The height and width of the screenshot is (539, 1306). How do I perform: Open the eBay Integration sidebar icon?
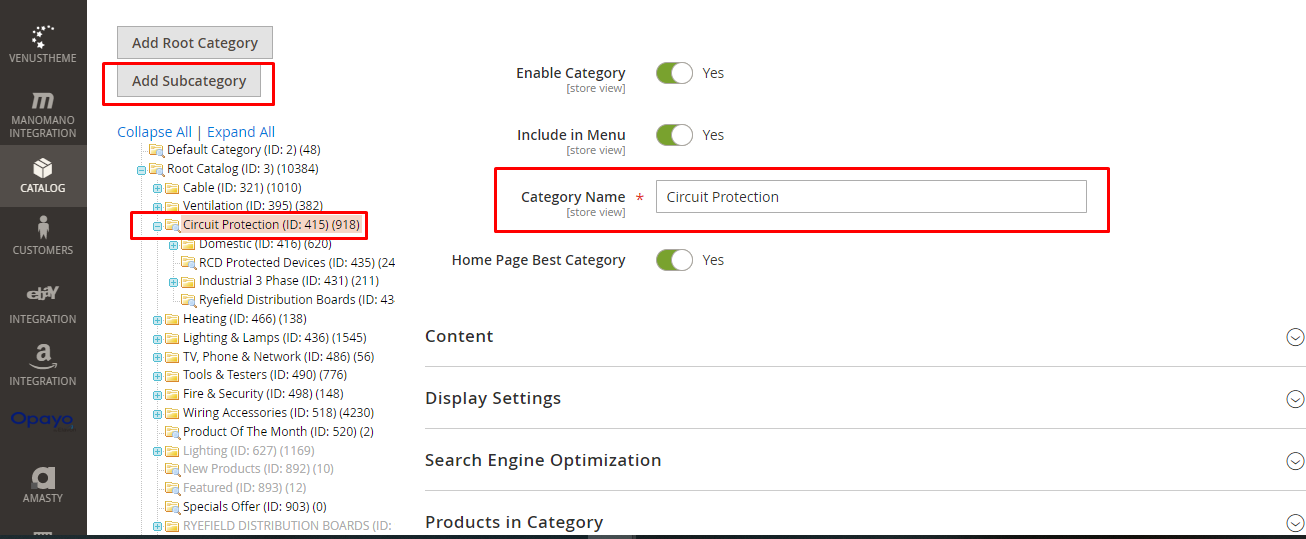(x=43, y=304)
